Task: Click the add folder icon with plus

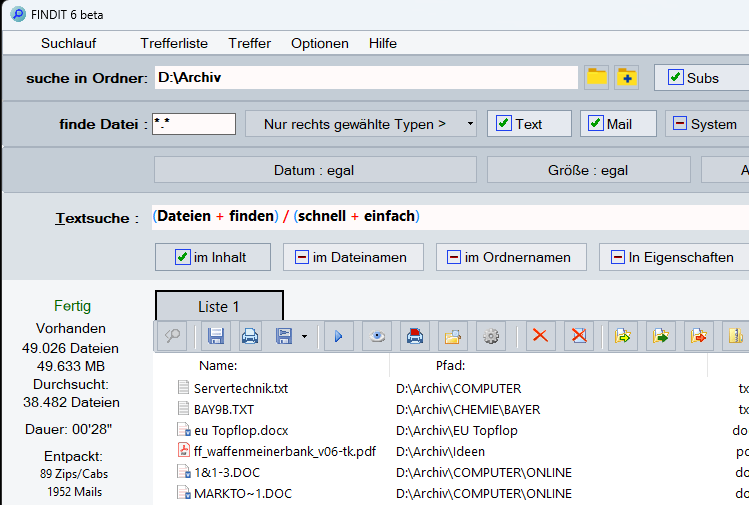Action: (x=627, y=77)
